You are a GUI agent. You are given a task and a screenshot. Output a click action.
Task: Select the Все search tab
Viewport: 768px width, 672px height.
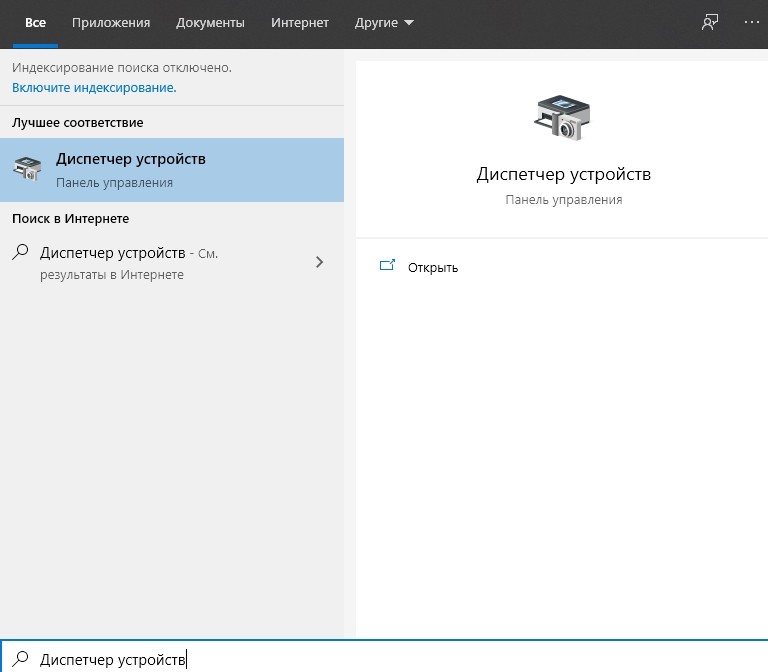(35, 23)
